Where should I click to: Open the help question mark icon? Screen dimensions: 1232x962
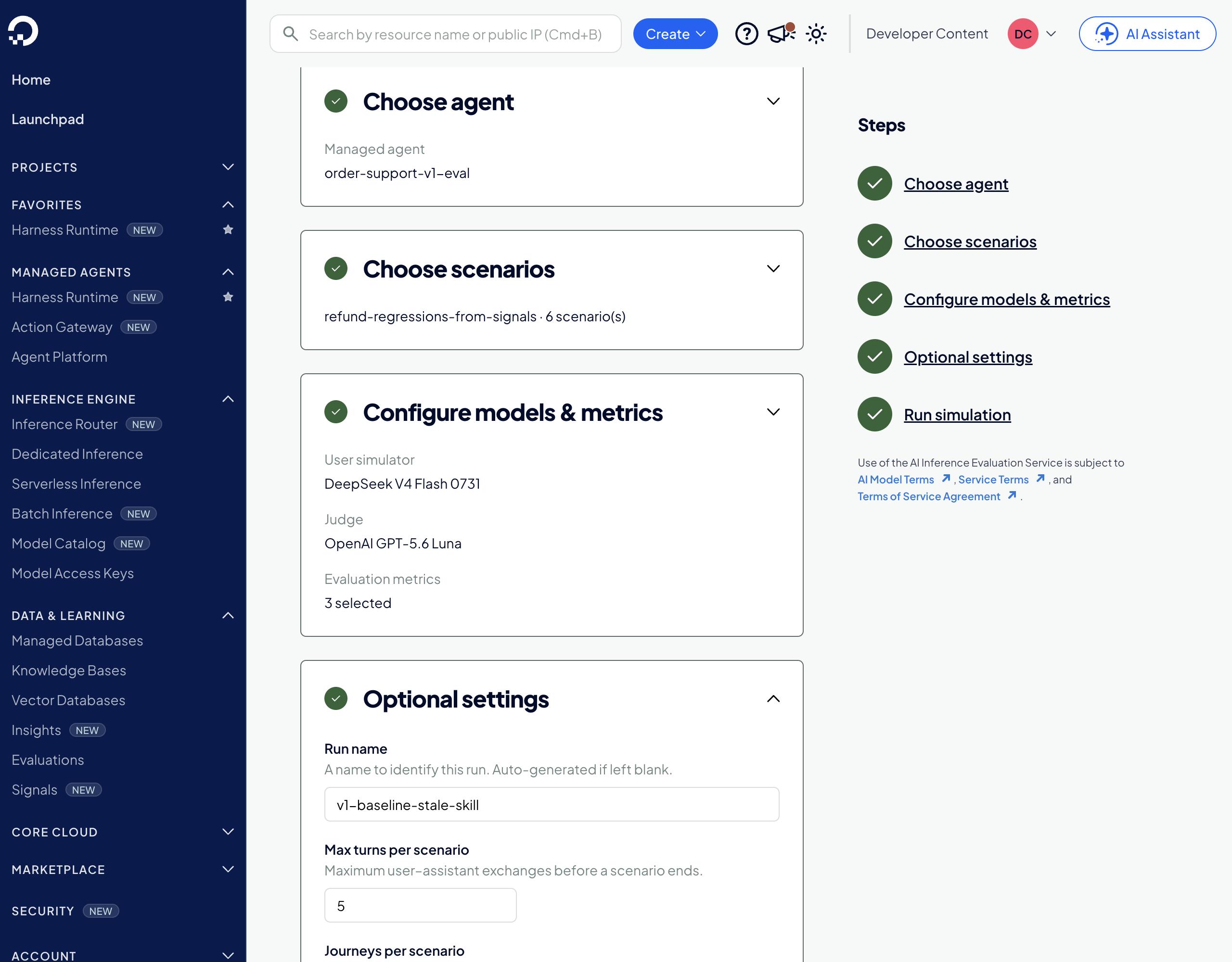click(x=746, y=34)
